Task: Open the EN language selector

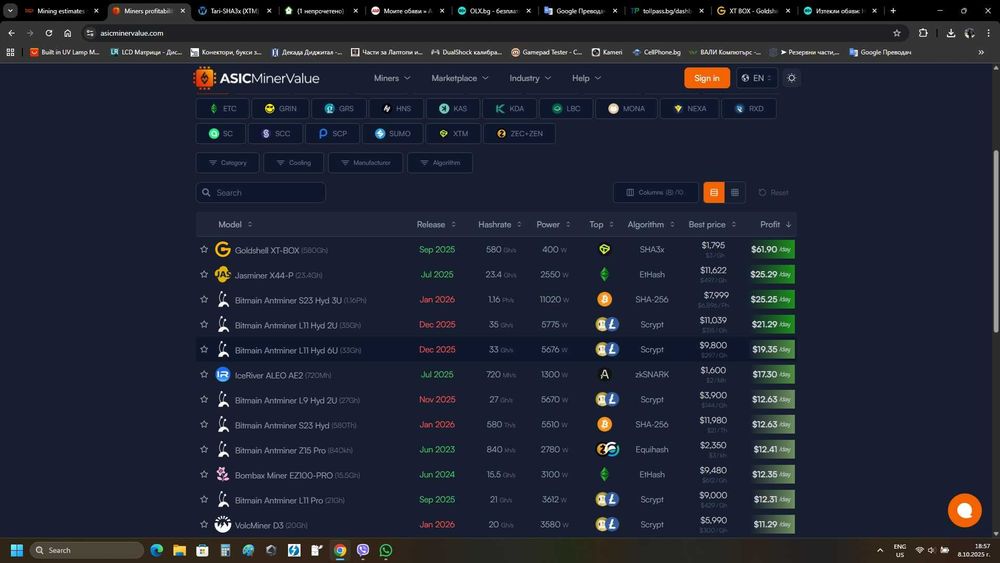Action: pyautogui.click(x=757, y=78)
